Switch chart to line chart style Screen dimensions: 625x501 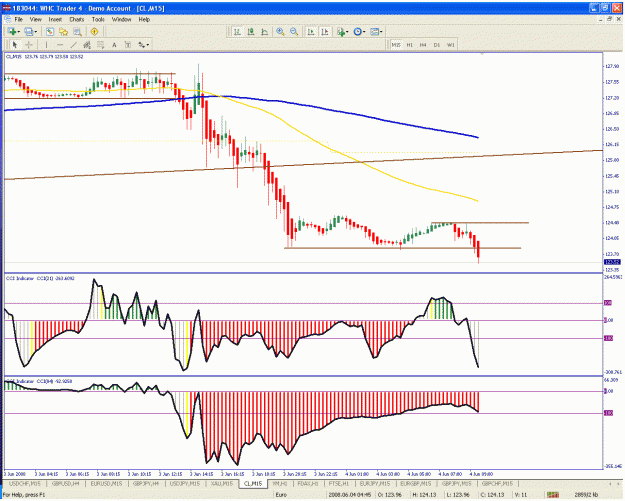(x=264, y=32)
